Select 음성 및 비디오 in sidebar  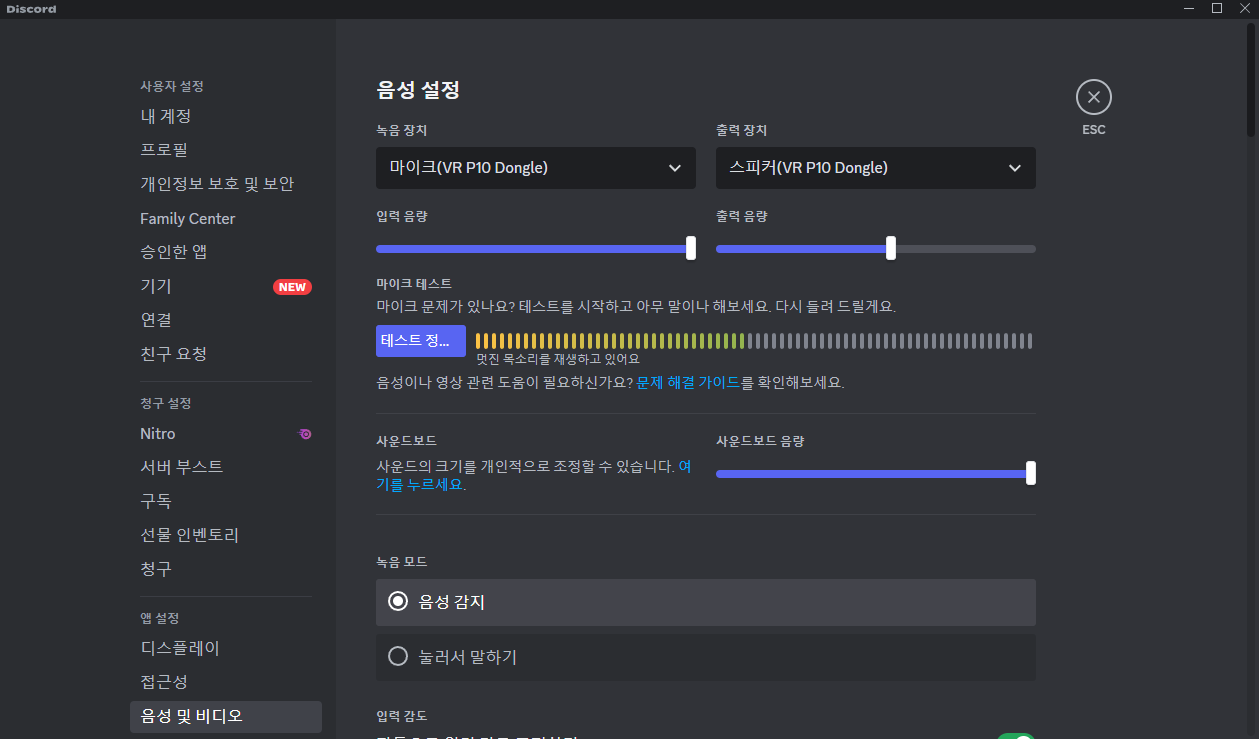click(226, 716)
